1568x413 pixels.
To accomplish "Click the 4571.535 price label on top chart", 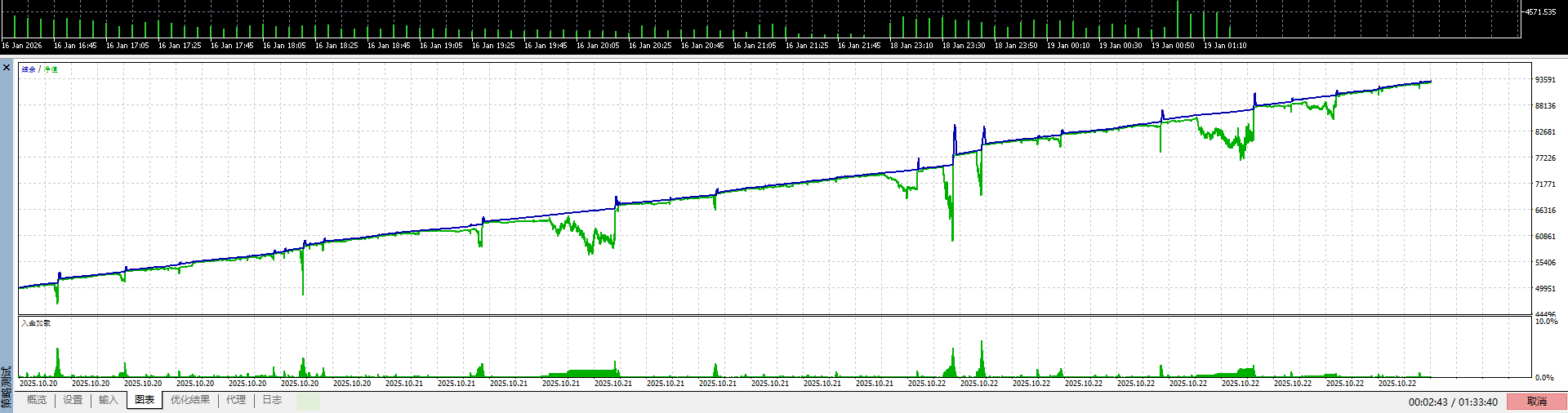I will pyautogui.click(x=1540, y=12).
